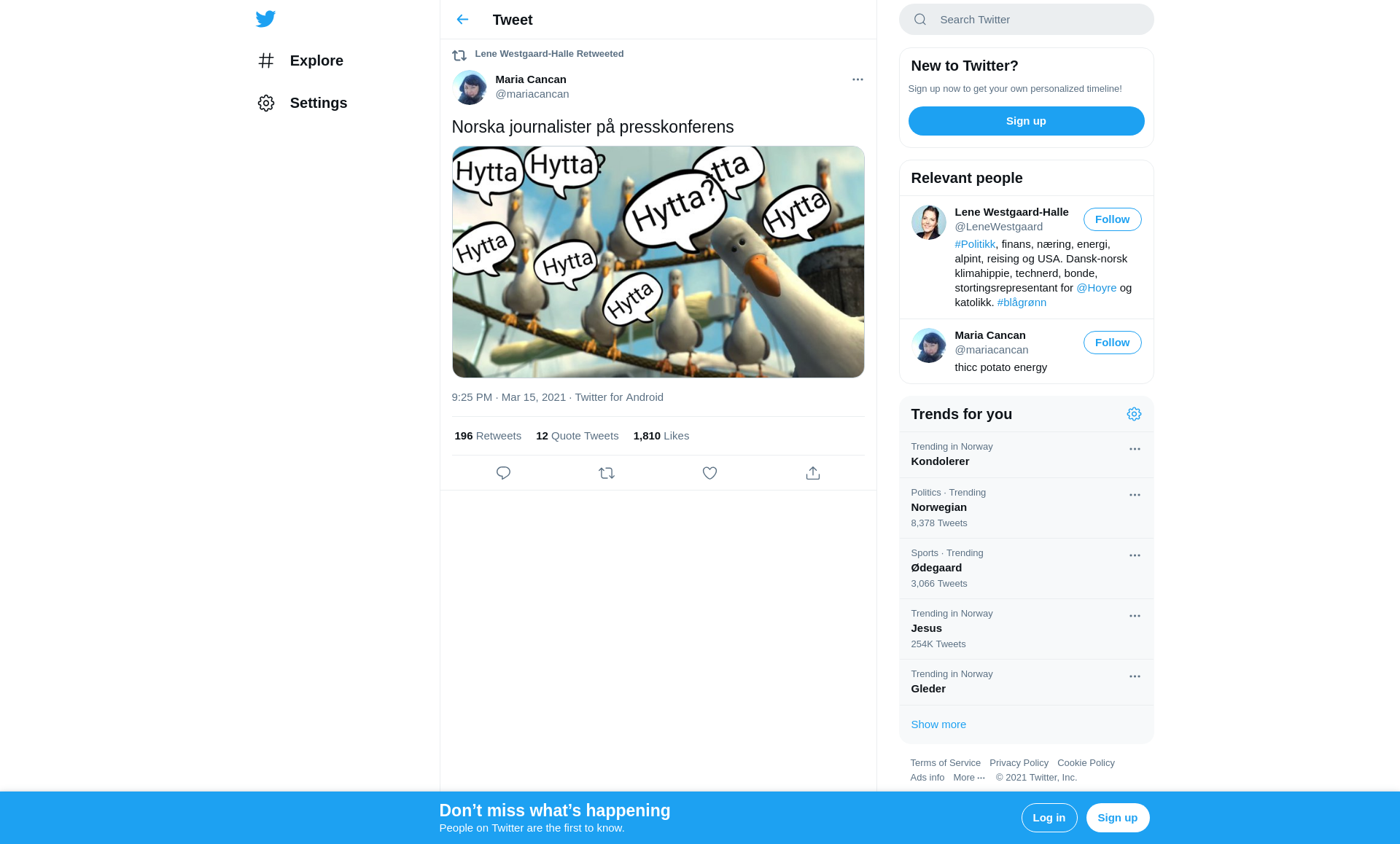The width and height of the screenshot is (1400, 844).
Task: Open Privacy Policy link
Action: point(1019,763)
